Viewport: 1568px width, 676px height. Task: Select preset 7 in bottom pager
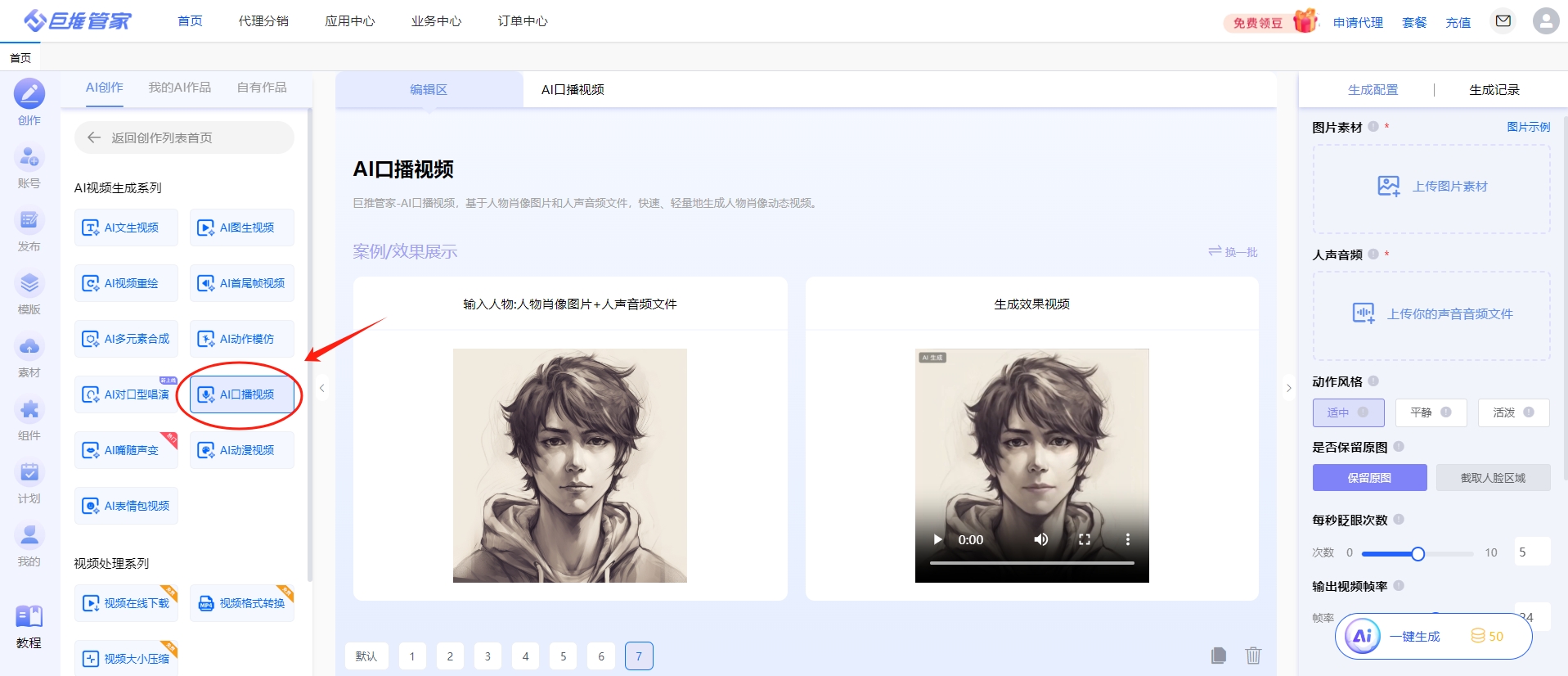pos(639,656)
